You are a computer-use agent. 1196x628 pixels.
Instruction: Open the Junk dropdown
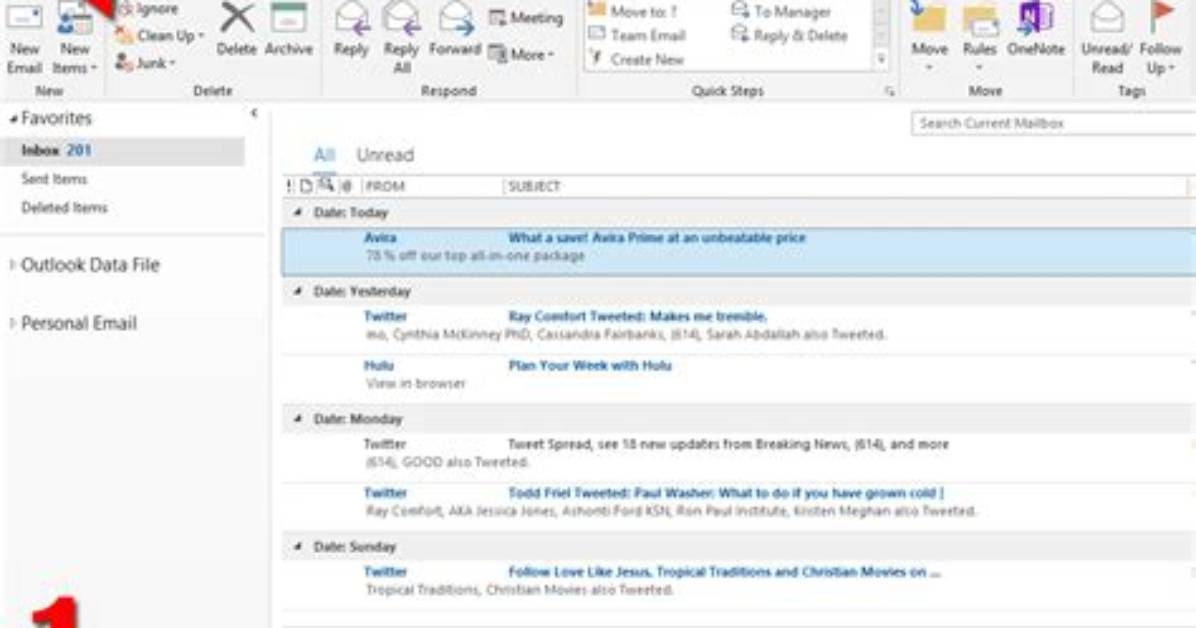[146, 63]
